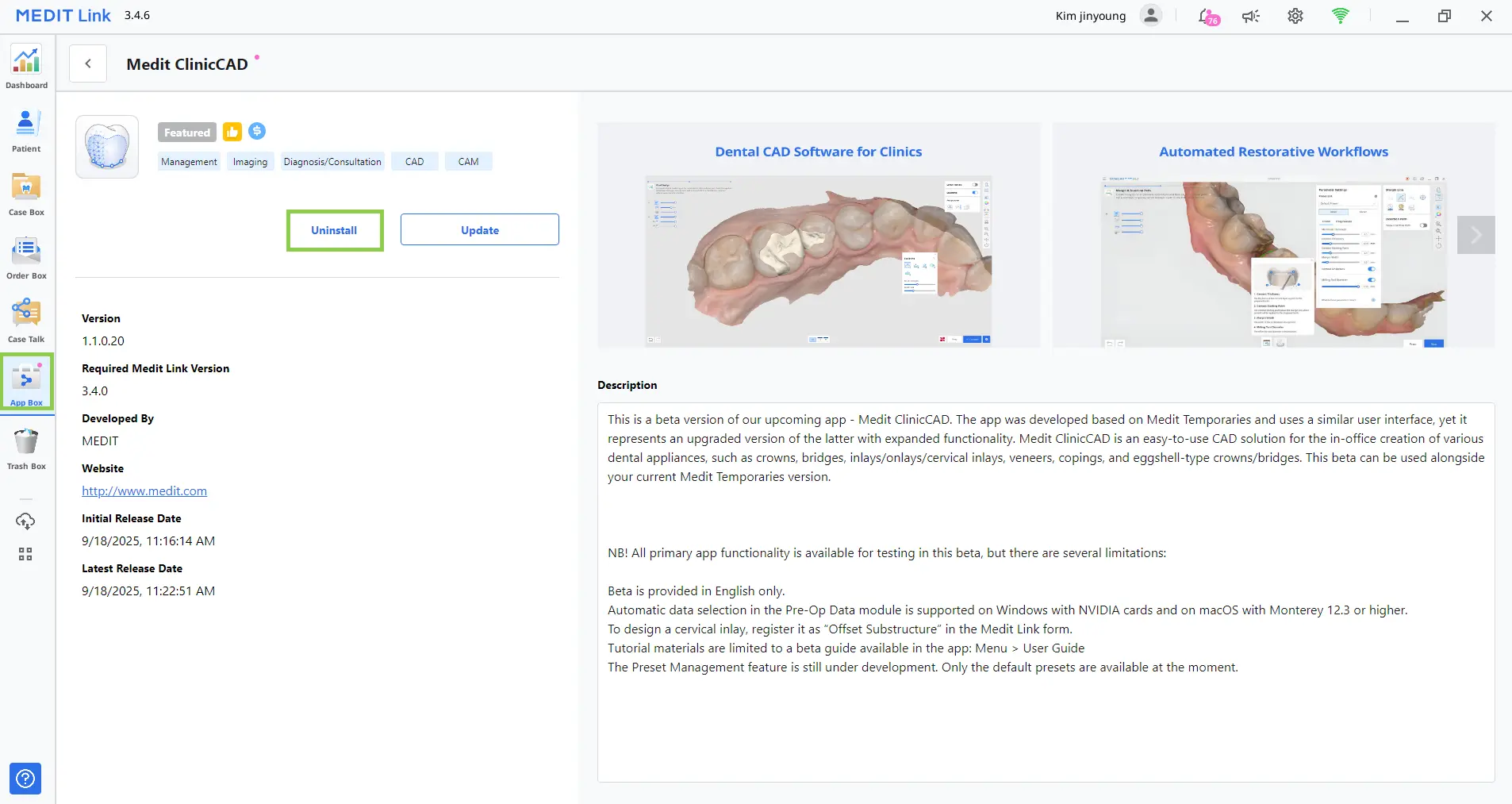Click the thumbs-up recommended badge
1512x804 pixels.
(232, 132)
